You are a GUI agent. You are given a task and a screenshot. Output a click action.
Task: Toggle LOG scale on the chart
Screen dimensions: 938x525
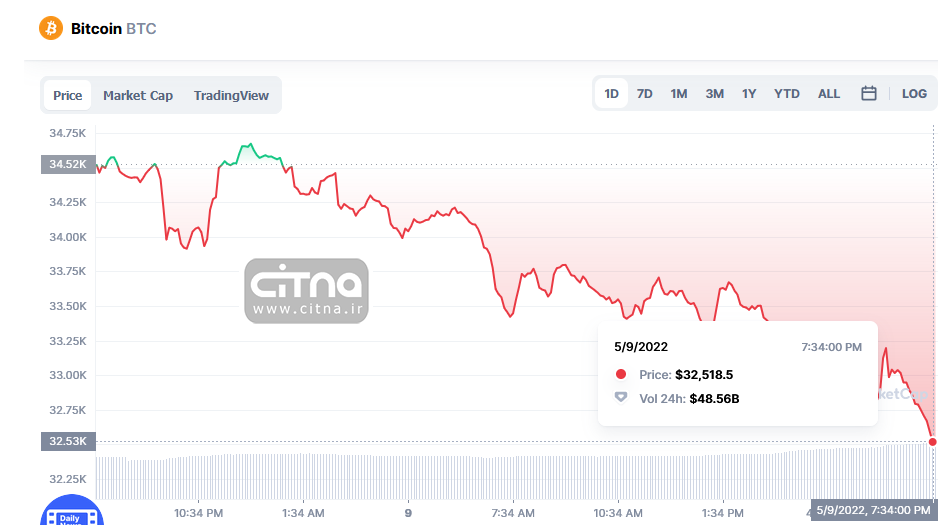coord(914,94)
